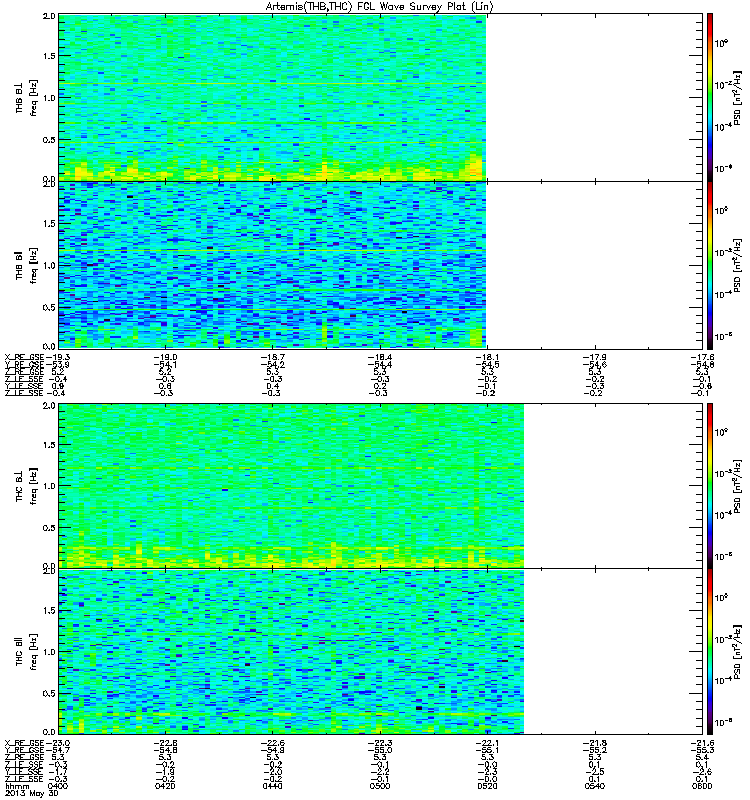Click the 0600 time tick label
Image resolution: width=750 pixels, height=800 pixels.
pos(702,786)
